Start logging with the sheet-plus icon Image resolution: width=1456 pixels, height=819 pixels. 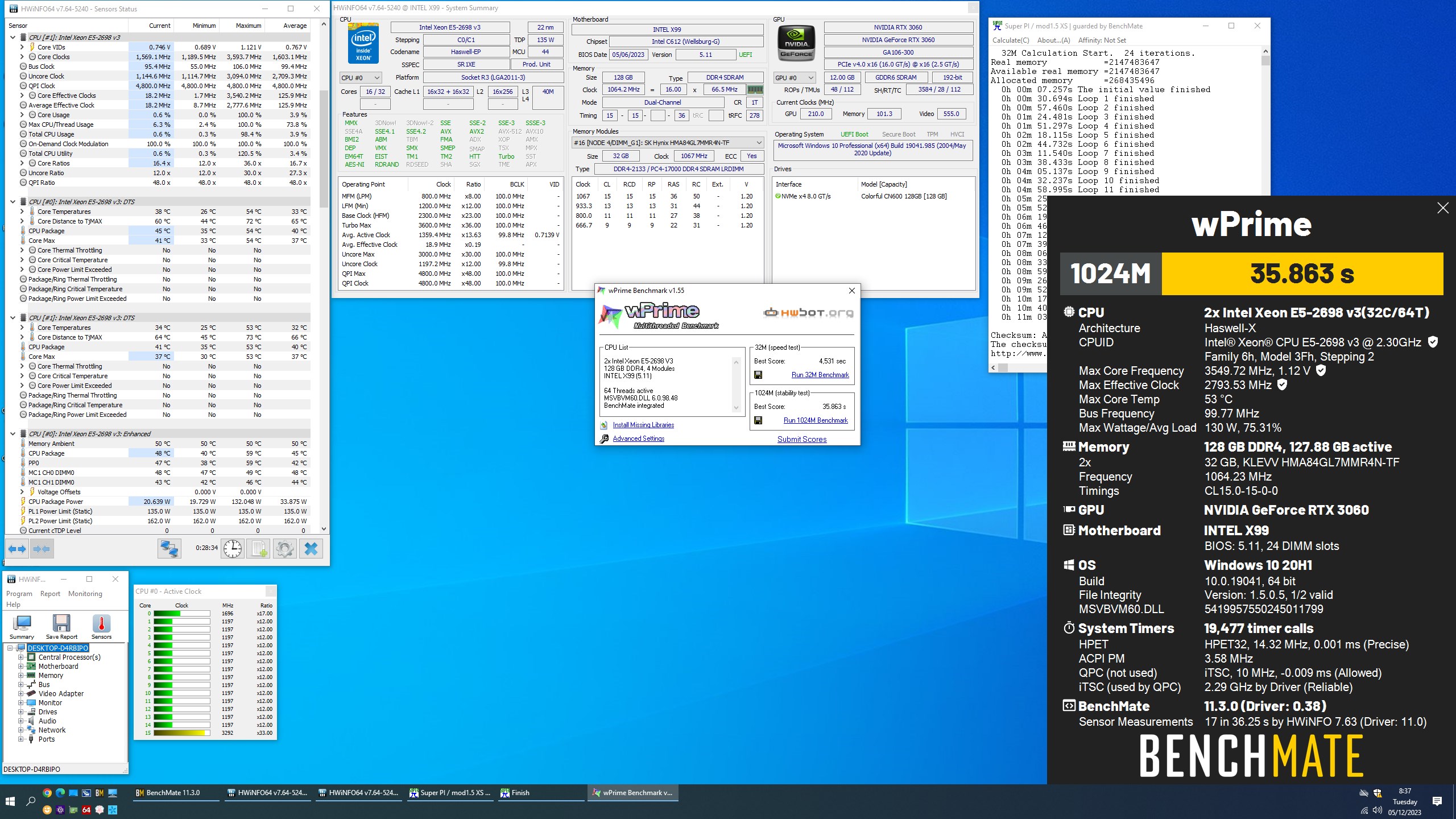(259, 549)
